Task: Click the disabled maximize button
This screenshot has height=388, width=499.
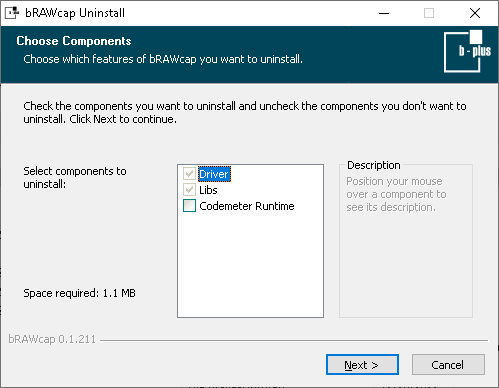Action: point(429,13)
